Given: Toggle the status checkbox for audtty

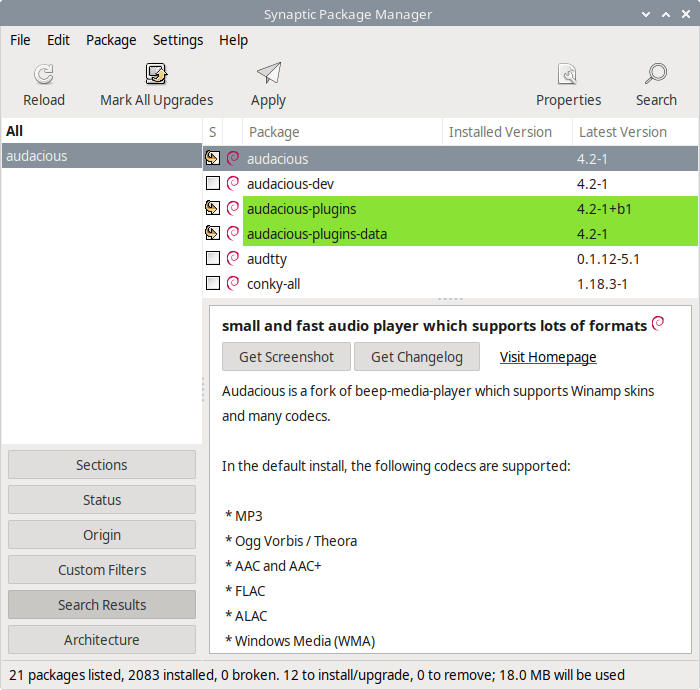Looking at the screenshot, I should pyautogui.click(x=213, y=258).
